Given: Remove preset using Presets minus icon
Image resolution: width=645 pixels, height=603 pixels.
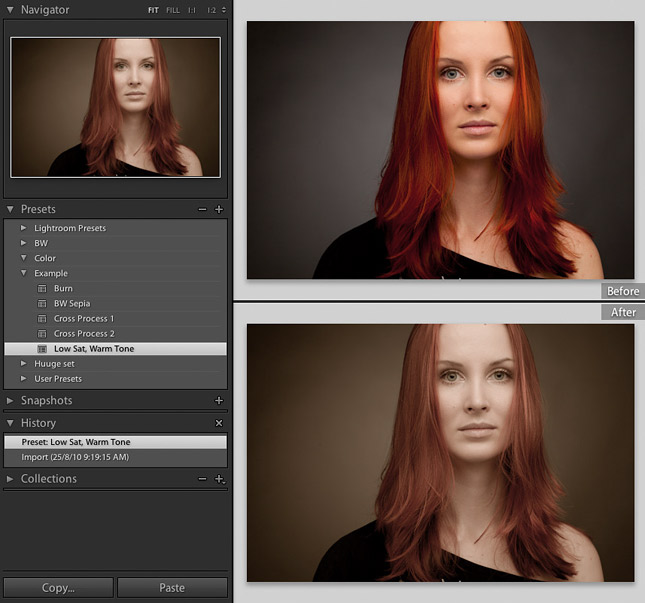Looking at the screenshot, I should (x=203, y=209).
